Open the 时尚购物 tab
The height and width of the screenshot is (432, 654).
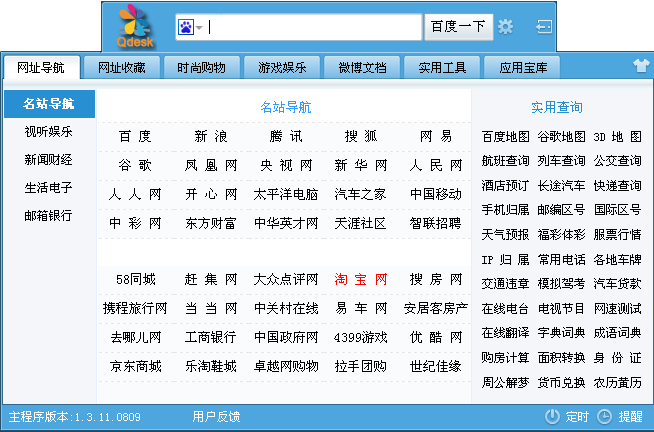[201, 68]
